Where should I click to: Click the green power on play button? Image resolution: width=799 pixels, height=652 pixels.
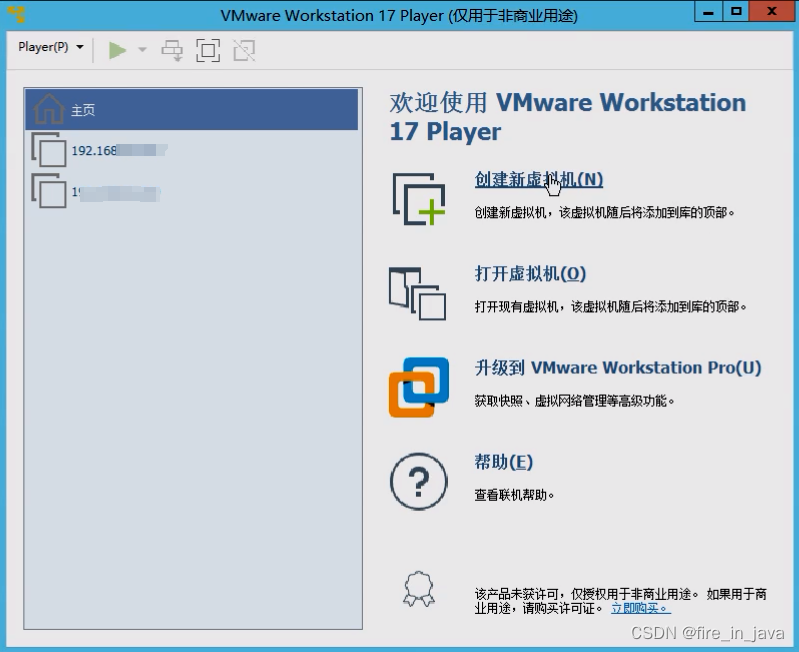point(117,50)
